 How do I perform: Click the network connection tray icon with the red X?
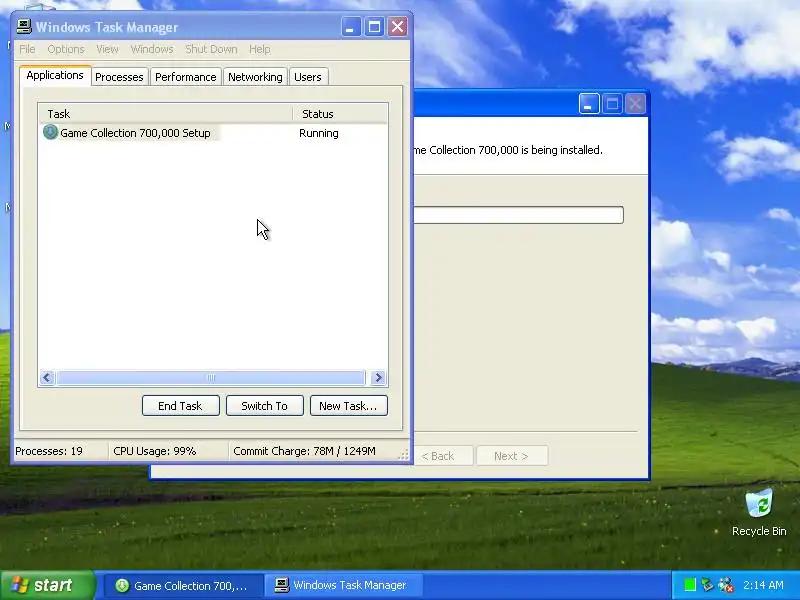point(726,585)
